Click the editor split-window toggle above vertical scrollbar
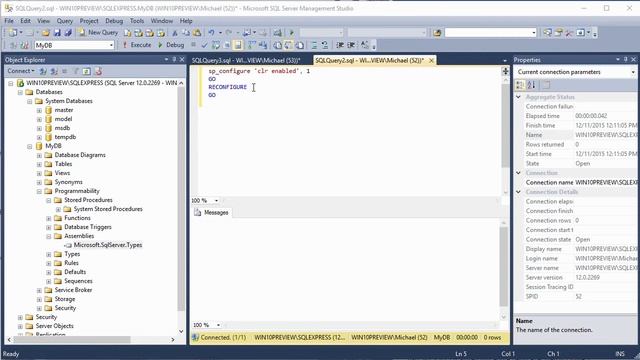The image size is (640, 360). coord(505,71)
